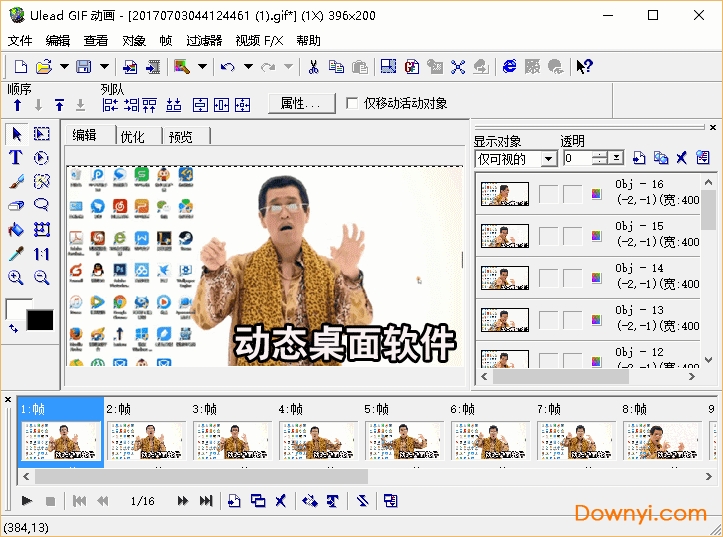
Task: Click the scissors Cut icon
Action: tap(313, 67)
